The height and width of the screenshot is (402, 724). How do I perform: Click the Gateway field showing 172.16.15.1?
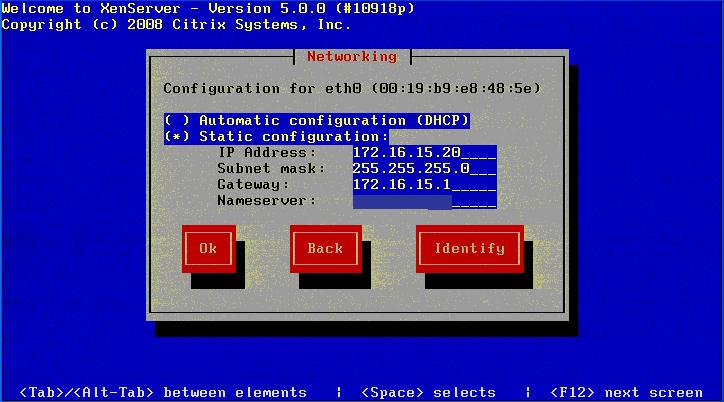(424, 184)
